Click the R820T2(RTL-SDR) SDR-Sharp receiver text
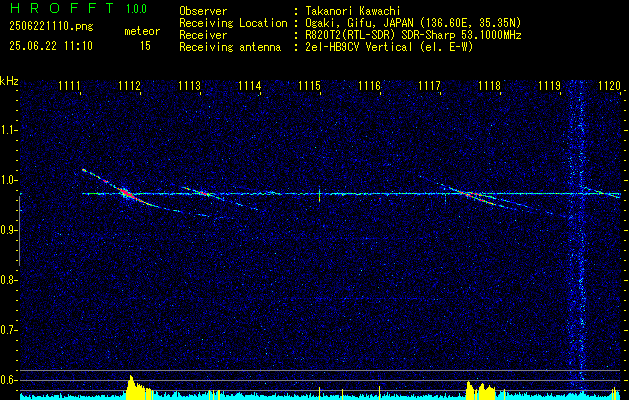This screenshot has width=629, height=400. (414, 35)
